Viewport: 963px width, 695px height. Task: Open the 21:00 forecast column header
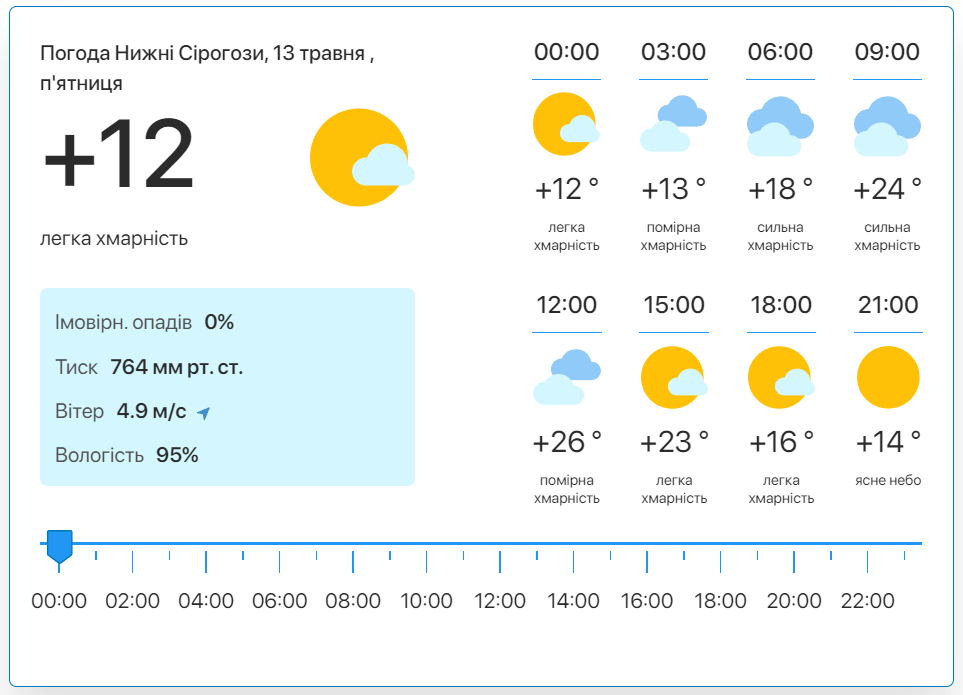[888, 305]
